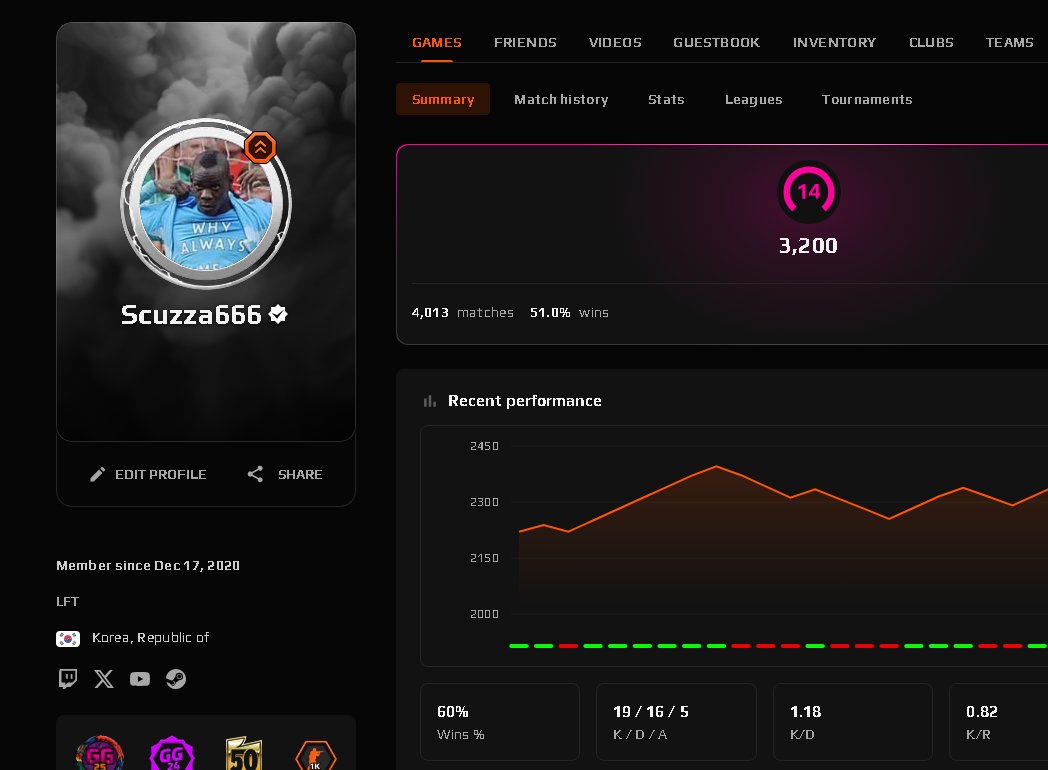The width and height of the screenshot is (1048, 770).
Task: Click the 1.18 K/D stat card
Action: coord(853,722)
